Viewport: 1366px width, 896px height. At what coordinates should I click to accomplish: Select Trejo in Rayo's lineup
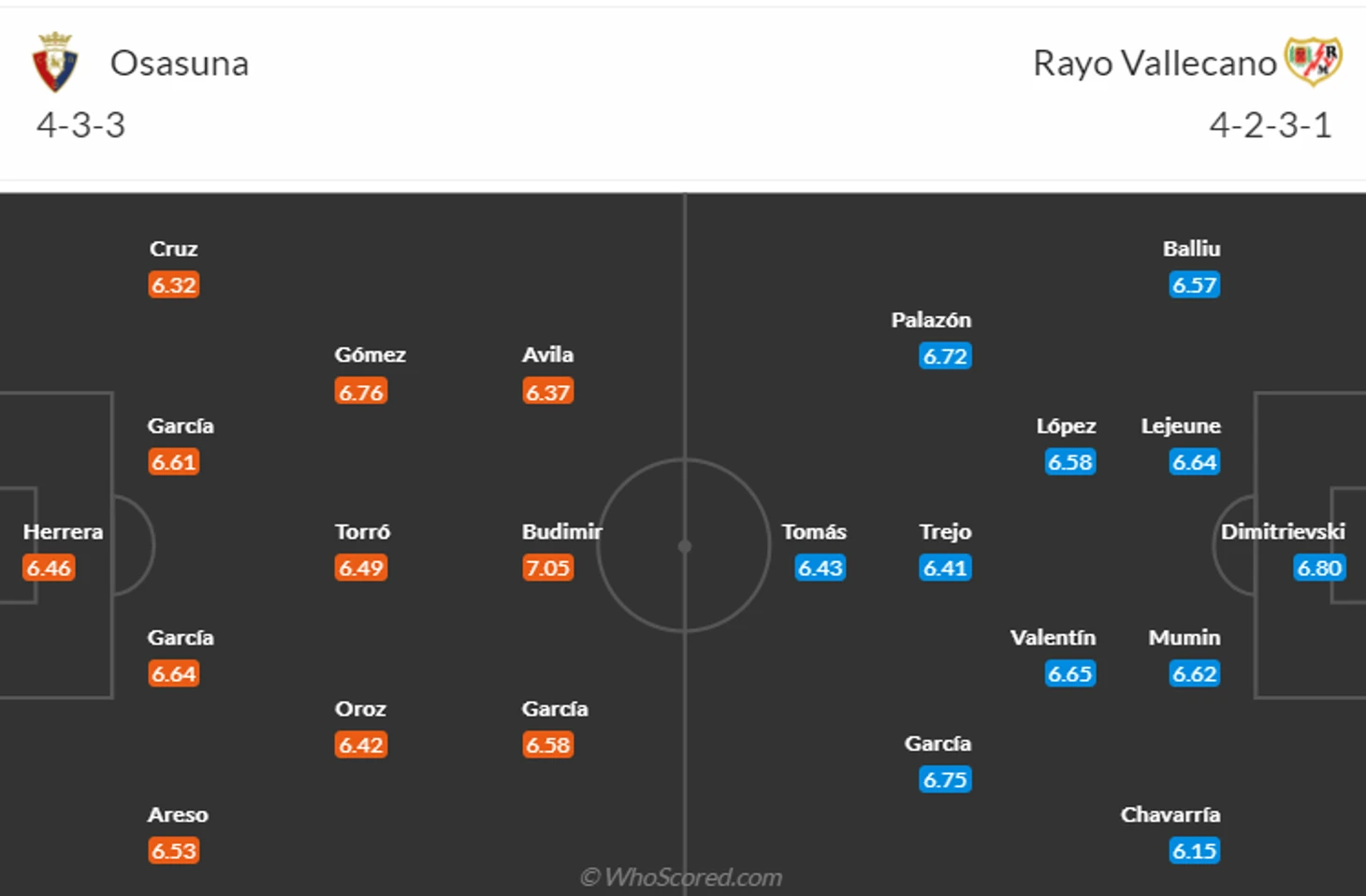945,532
